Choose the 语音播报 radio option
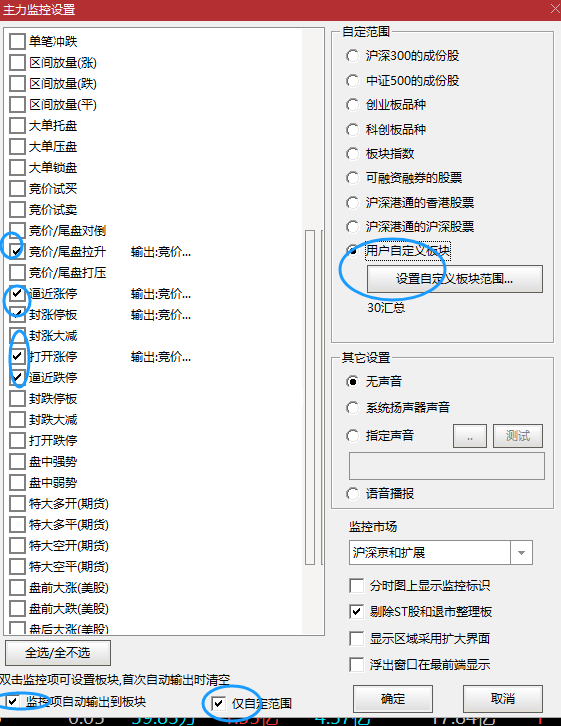 pyautogui.click(x=352, y=494)
